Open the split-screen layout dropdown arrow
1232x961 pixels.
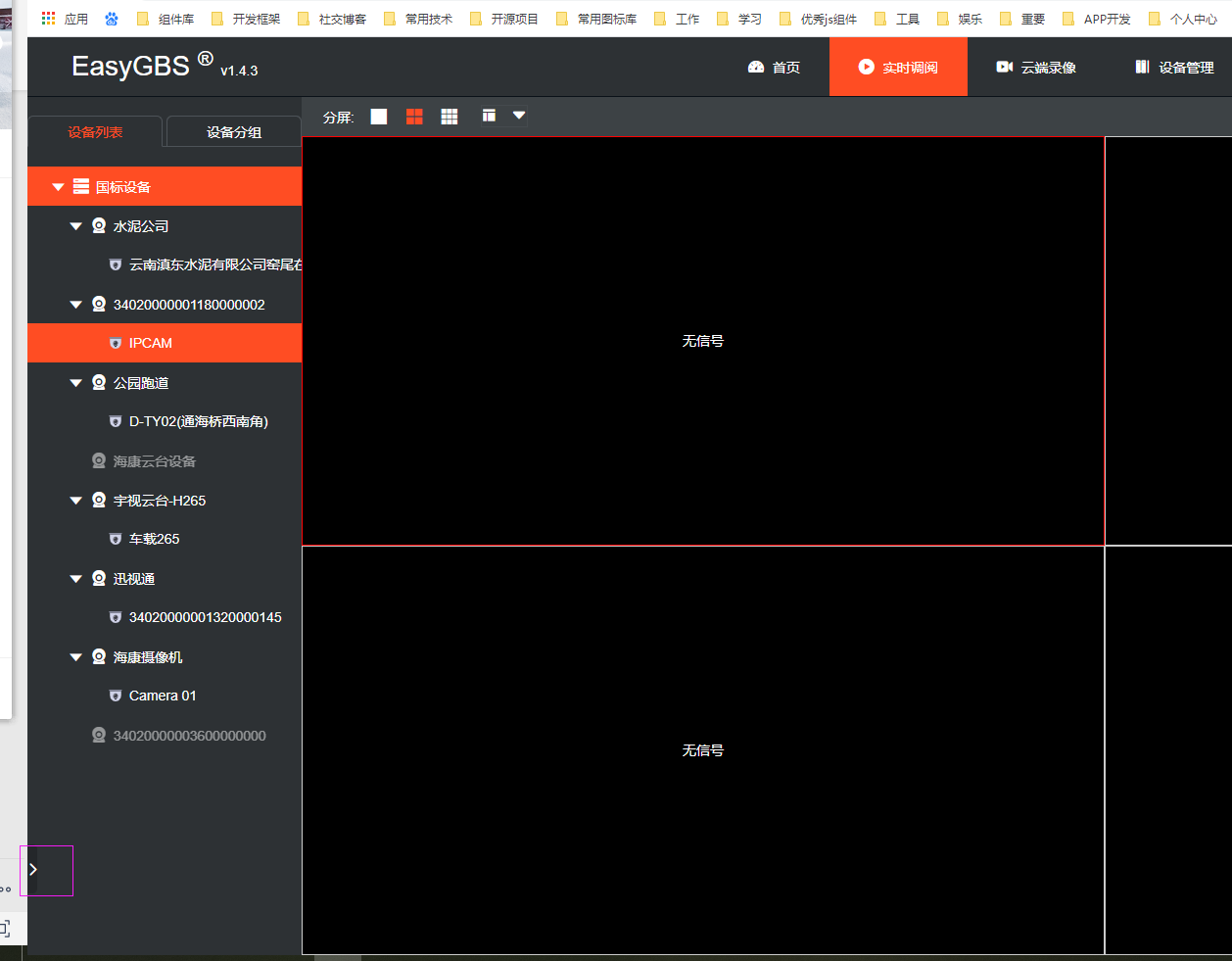tap(518, 116)
